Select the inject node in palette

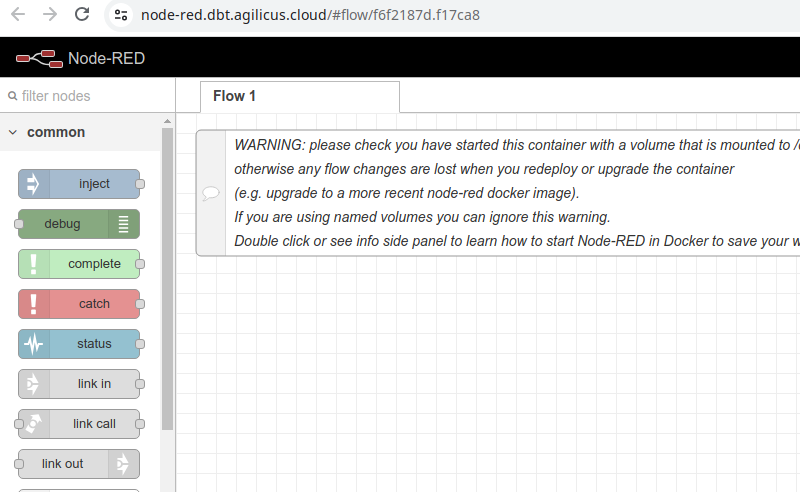click(79, 184)
